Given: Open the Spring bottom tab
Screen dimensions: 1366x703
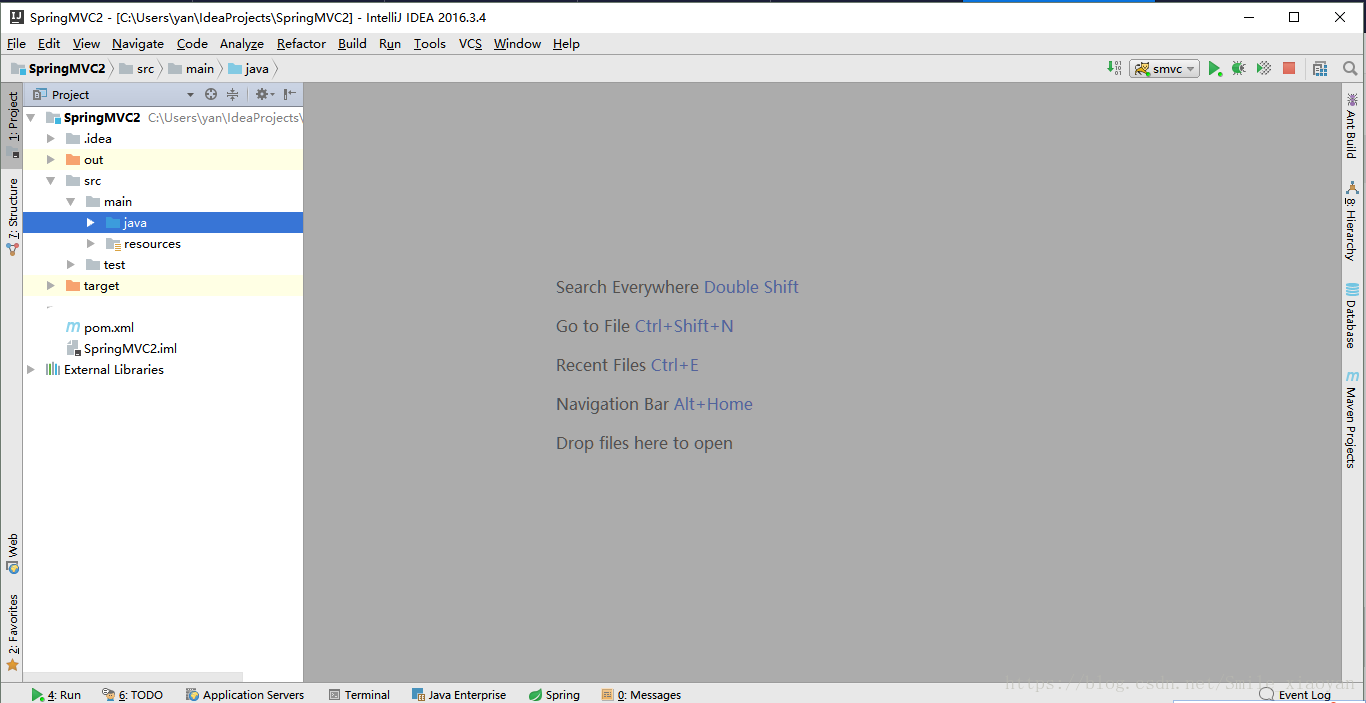Looking at the screenshot, I should [x=554, y=694].
